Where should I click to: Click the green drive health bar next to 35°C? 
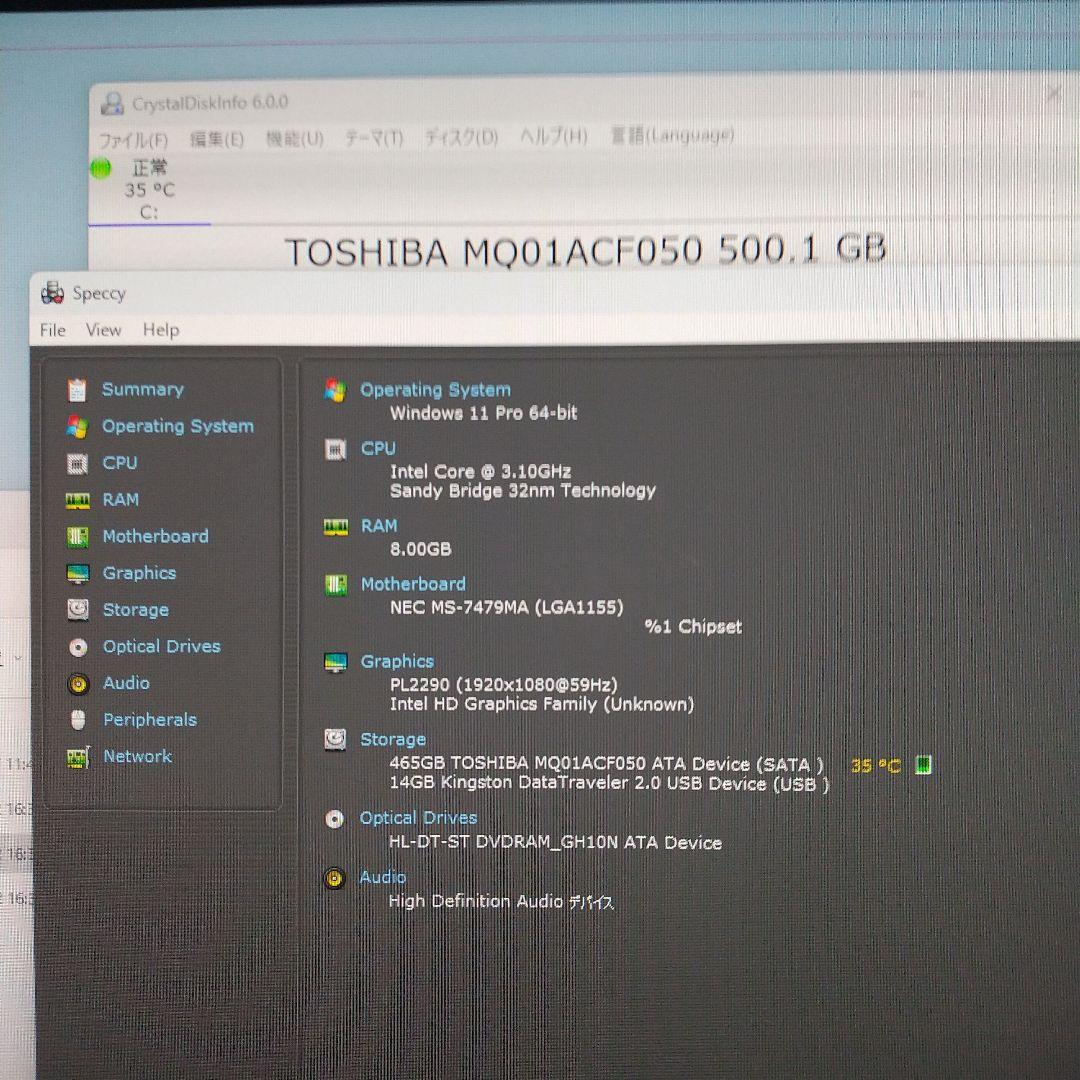922,764
